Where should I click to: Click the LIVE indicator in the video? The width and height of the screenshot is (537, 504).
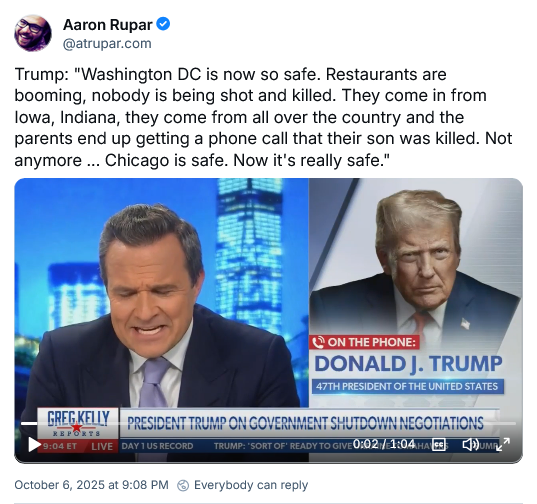(x=102, y=446)
